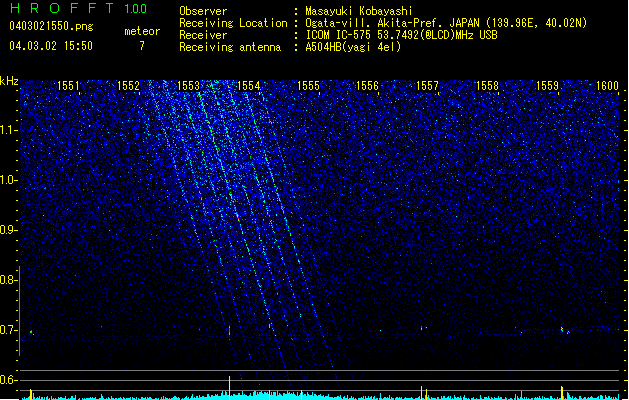Click the meteor count value 7
This screenshot has width=629, height=400.
tap(142, 46)
